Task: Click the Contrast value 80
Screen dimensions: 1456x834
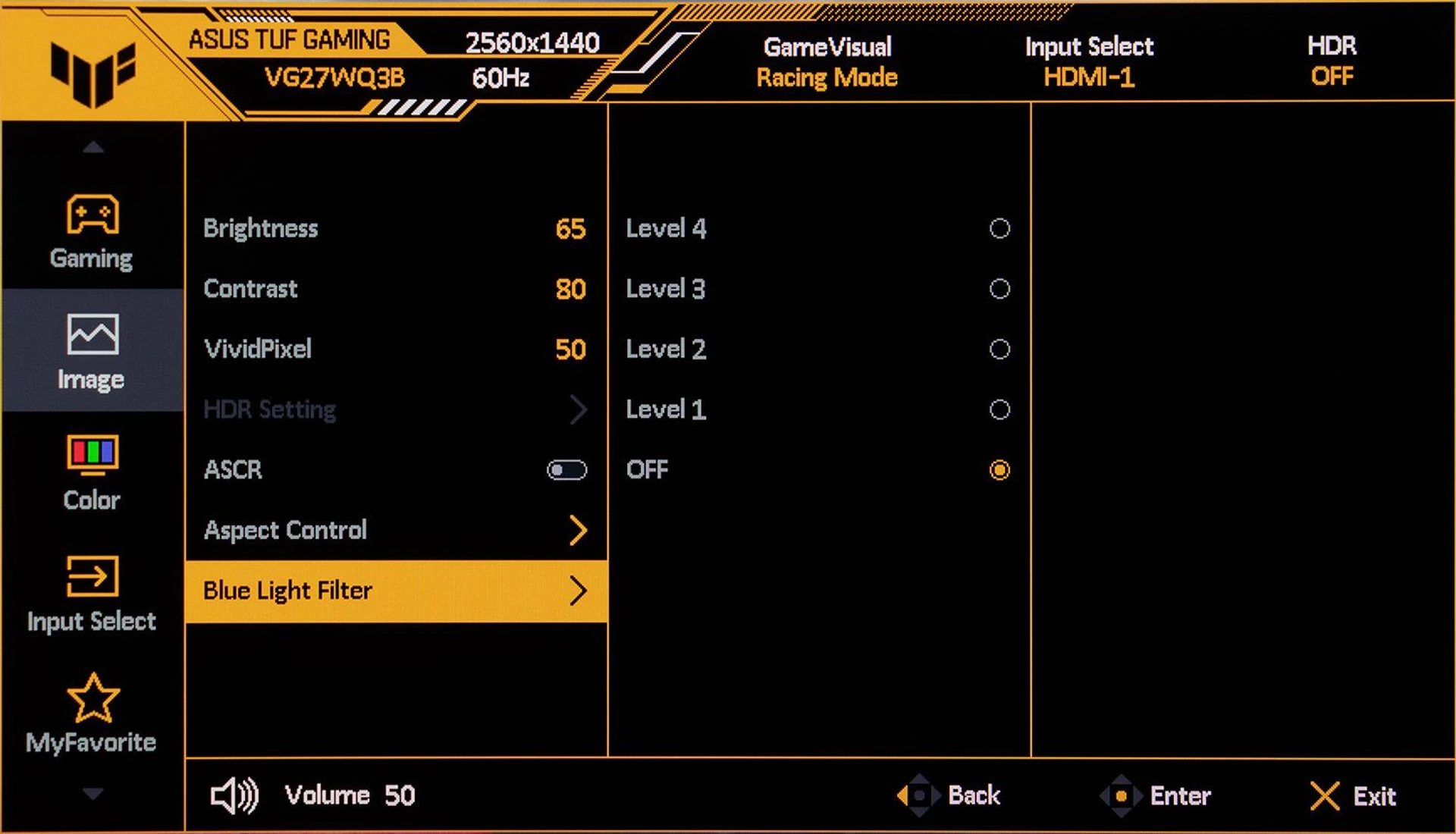Action: (570, 290)
